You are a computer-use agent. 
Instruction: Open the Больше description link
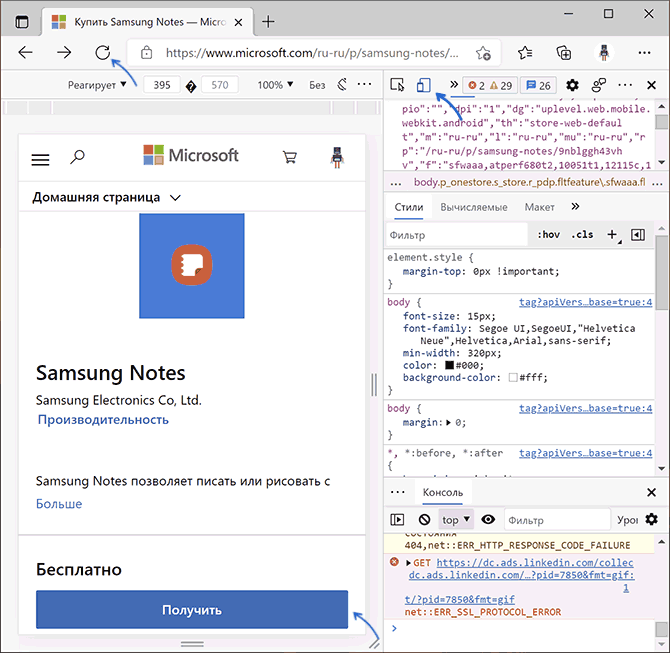tap(59, 504)
